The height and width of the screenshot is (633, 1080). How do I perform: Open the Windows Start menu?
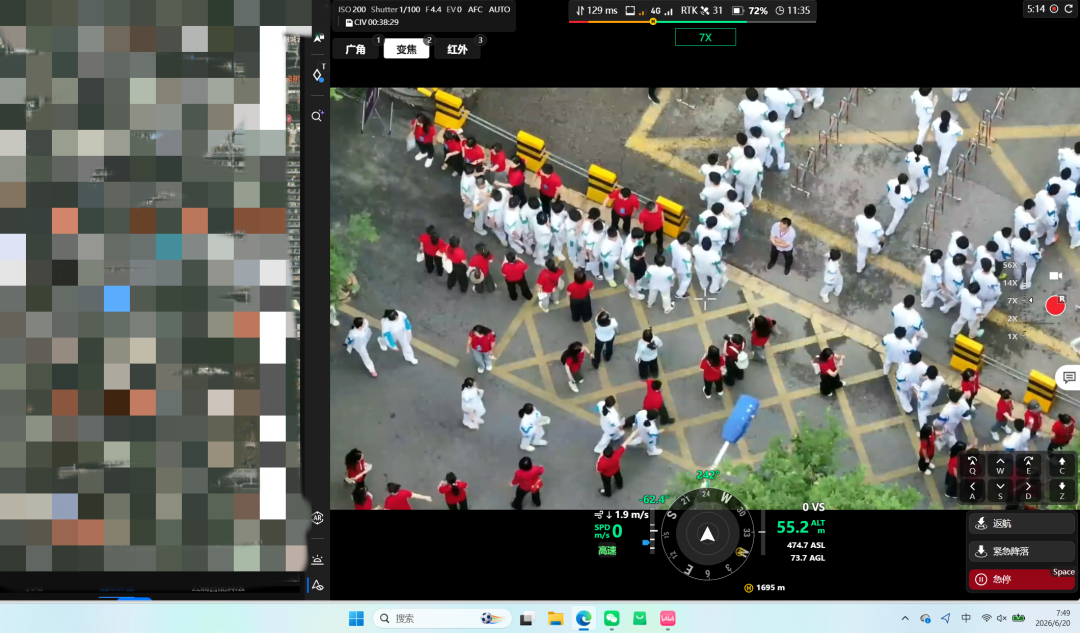(x=356, y=619)
